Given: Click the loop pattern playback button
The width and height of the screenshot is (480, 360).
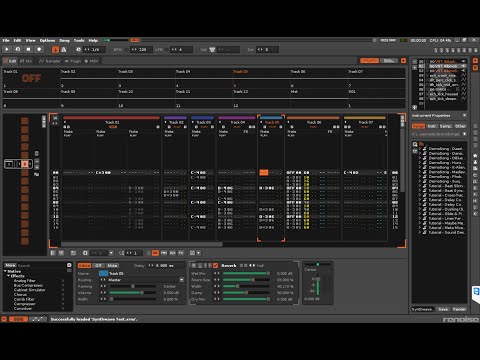Looking at the screenshot, I should click(18, 49).
